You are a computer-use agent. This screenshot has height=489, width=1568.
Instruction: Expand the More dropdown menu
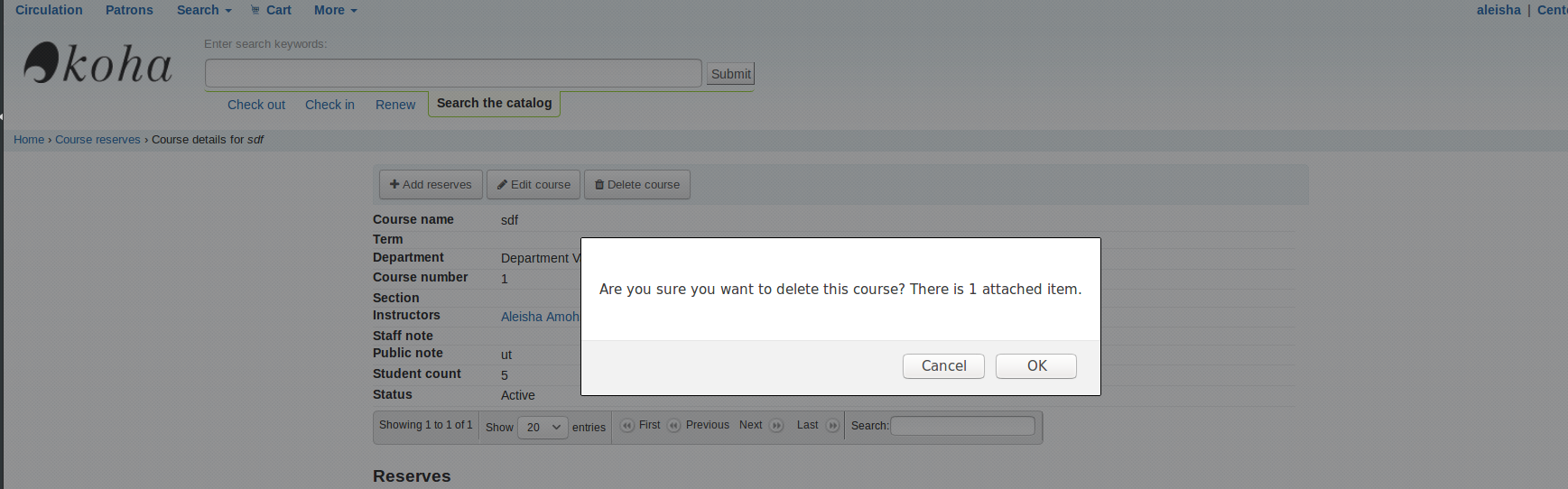pyautogui.click(x=335, y=10)
